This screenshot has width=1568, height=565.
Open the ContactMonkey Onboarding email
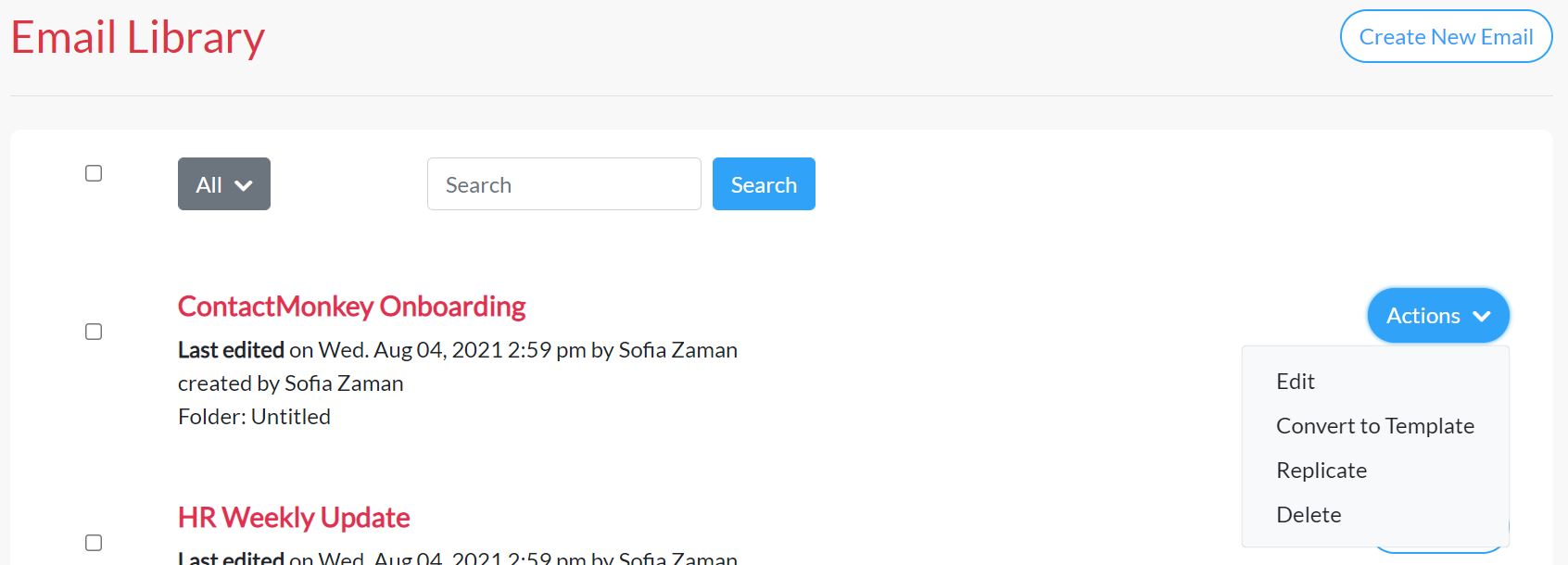click(x=351, y=306)
